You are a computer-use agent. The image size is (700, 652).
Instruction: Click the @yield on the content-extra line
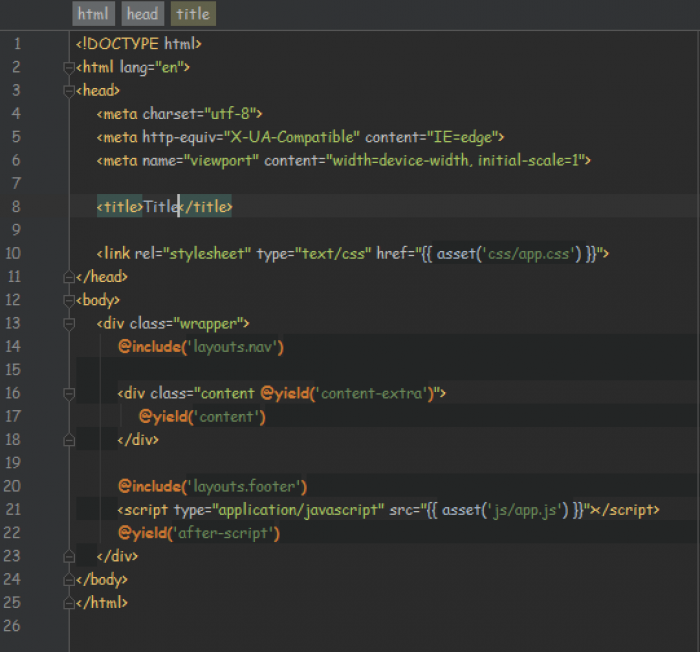click(285, 393)
